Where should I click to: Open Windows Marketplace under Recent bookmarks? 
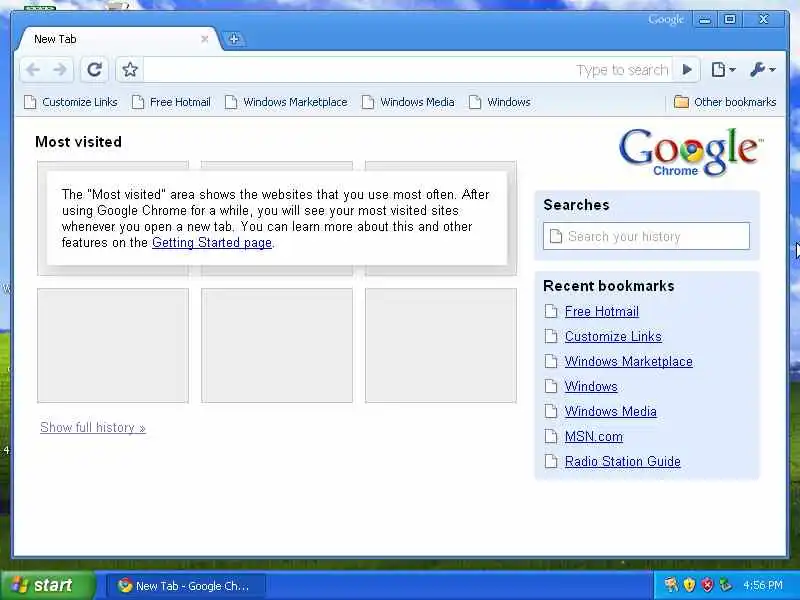point(629,361)
